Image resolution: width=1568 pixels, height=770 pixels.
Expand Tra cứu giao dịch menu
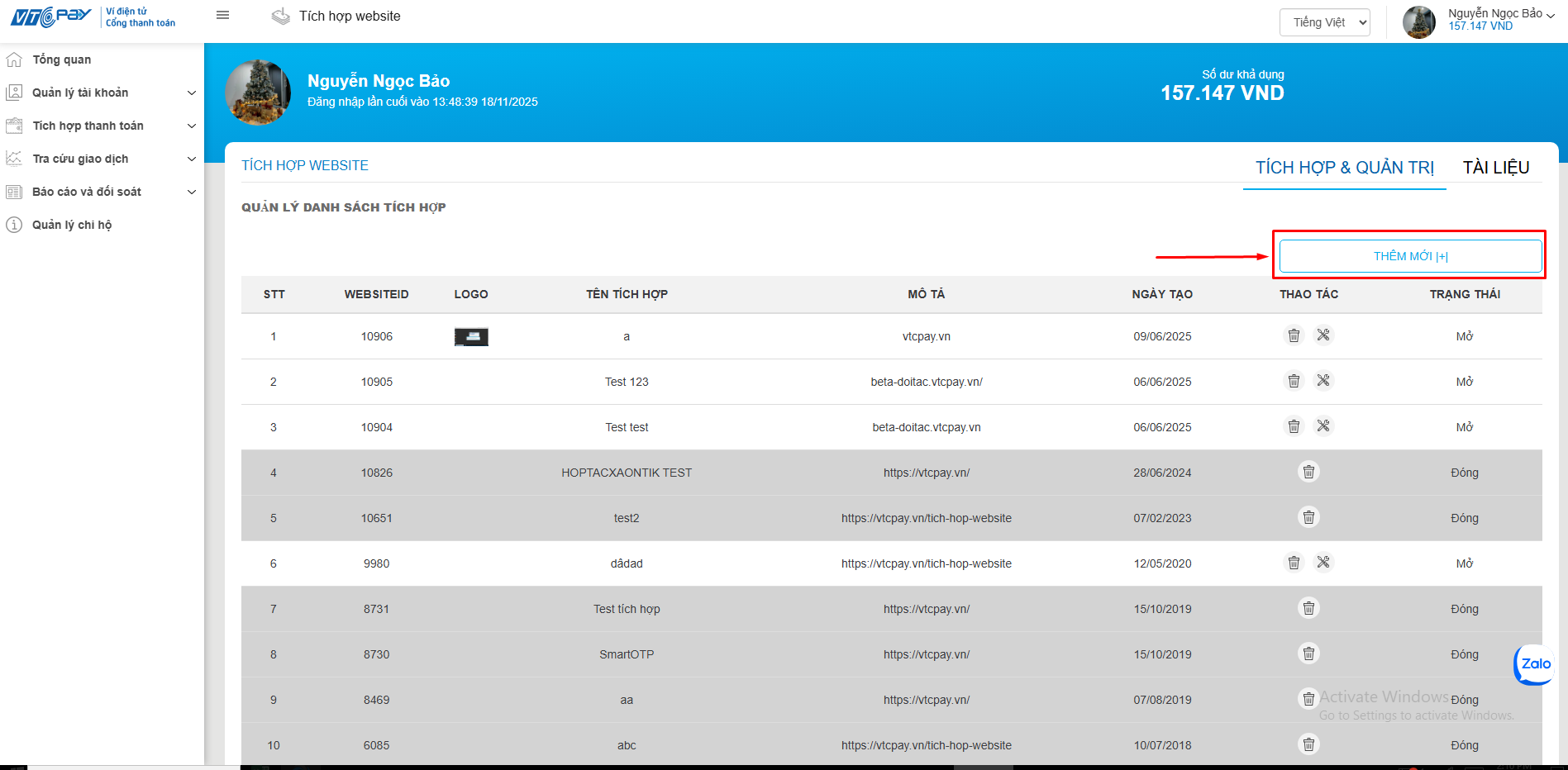[102, 159]
